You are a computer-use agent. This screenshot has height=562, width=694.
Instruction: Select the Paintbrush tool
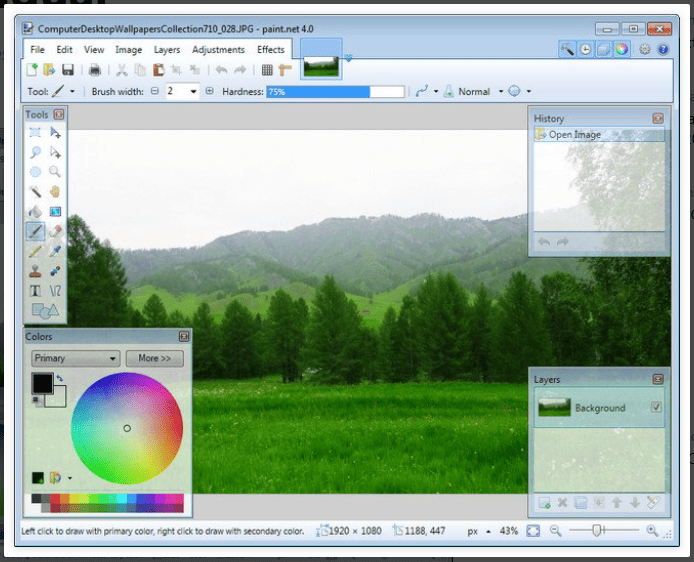pos(35,231)
